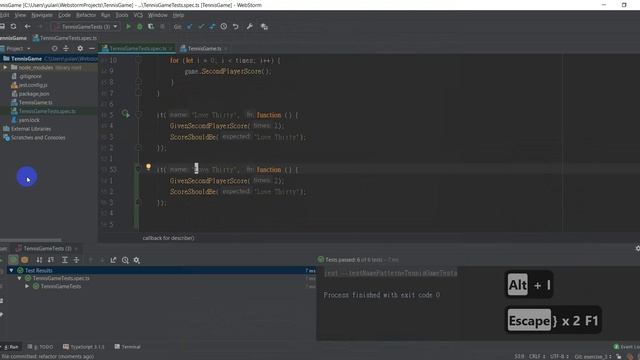Open settings via the wrench icon
Screen dimensions: 640x360
(x=249, y=27)
